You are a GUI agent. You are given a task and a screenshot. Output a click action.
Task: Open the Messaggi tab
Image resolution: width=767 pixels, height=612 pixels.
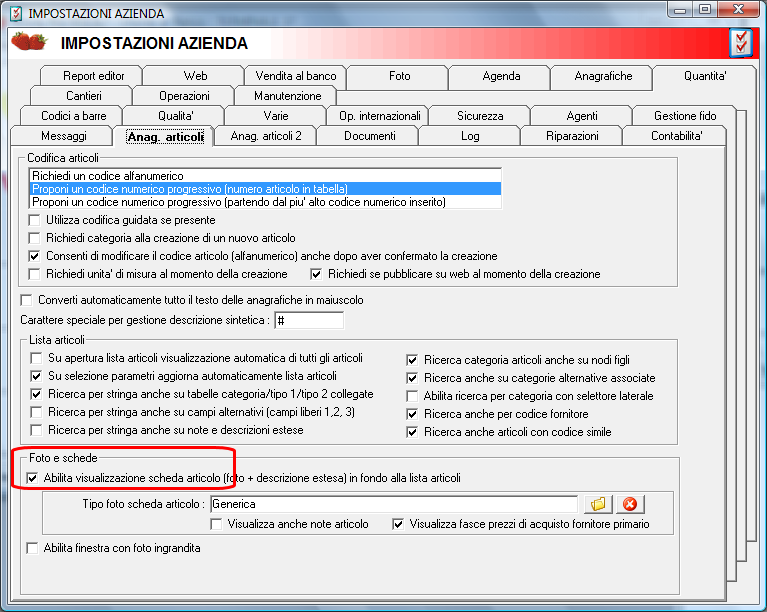pyautogui.click(x=64, y=136)
